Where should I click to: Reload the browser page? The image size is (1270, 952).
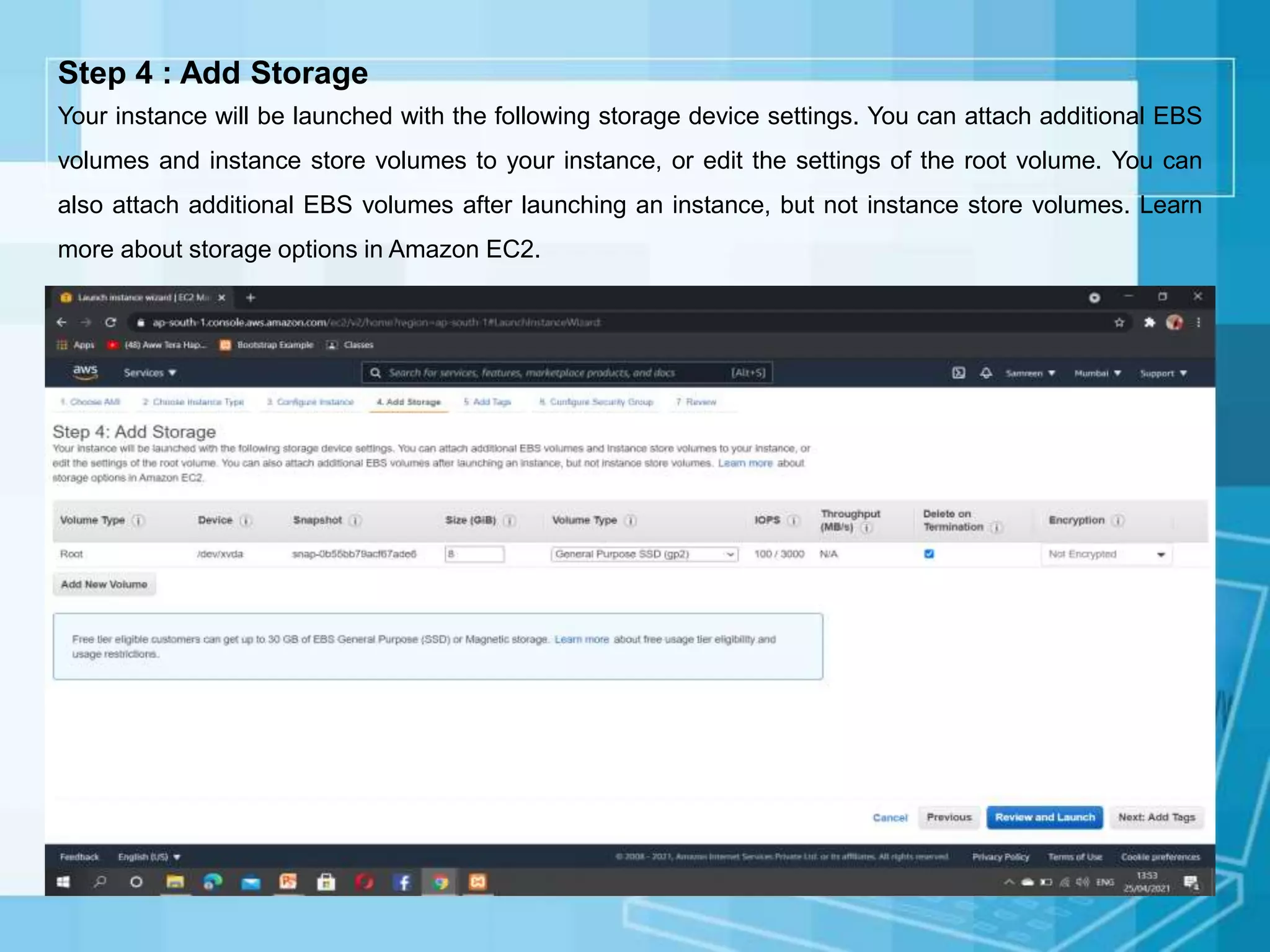[x=110, y=322]
